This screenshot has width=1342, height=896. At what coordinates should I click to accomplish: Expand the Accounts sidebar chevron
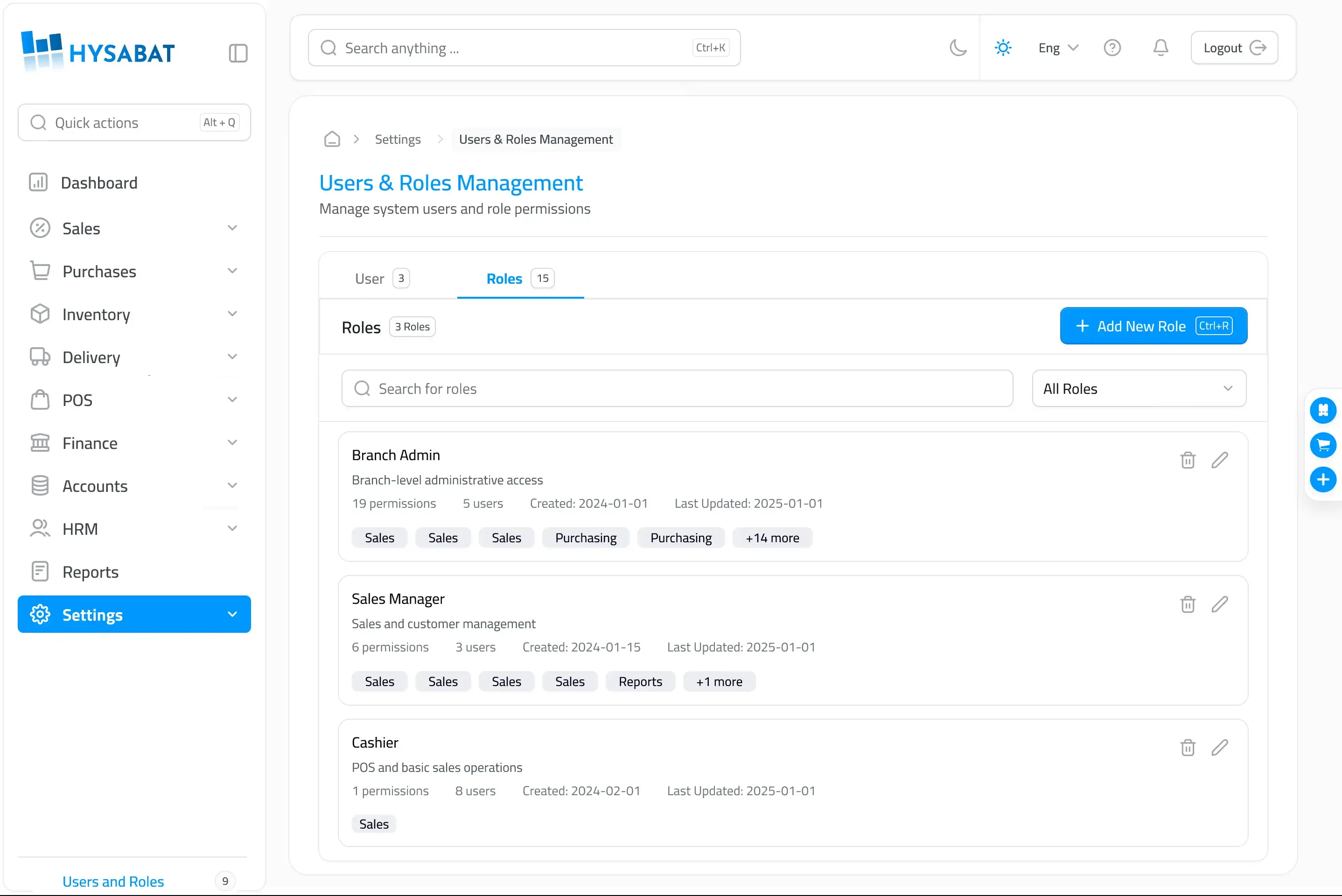(x=232, y=486)
